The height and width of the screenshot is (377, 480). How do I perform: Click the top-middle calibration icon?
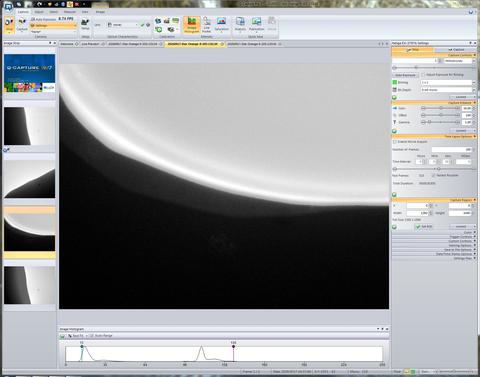click(x=167, y=21)
